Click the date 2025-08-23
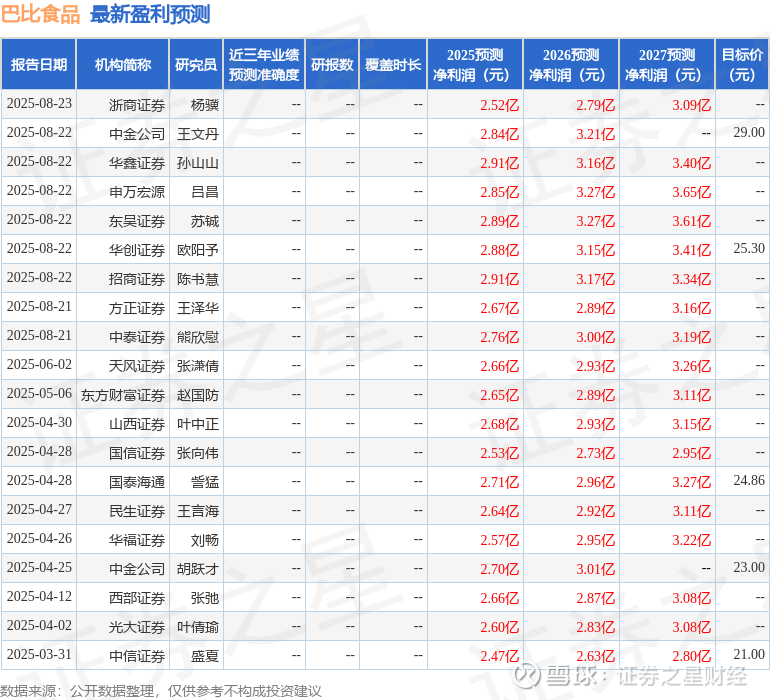 pyautogui.click(x=39, y=104)
